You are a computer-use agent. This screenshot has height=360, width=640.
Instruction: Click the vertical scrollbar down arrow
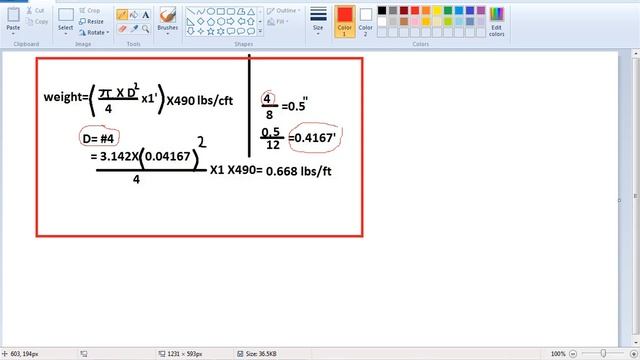(x=636, y=344)
